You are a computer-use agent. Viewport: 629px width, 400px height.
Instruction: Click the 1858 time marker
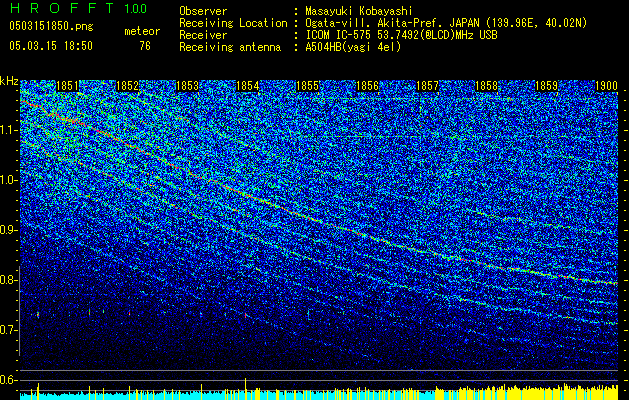click(487, 86)
